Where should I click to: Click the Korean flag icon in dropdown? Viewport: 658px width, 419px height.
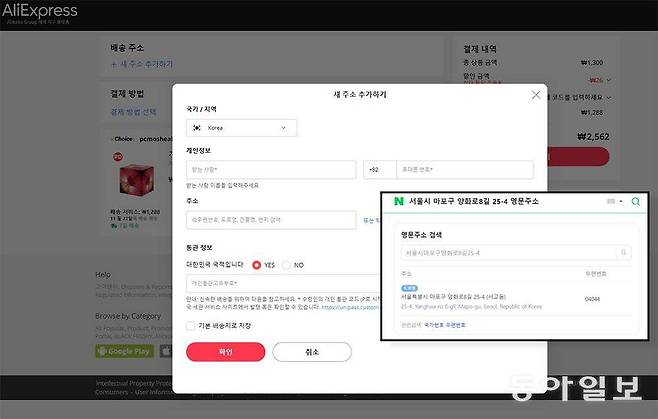pyautogui.click(x=197, y=128)
